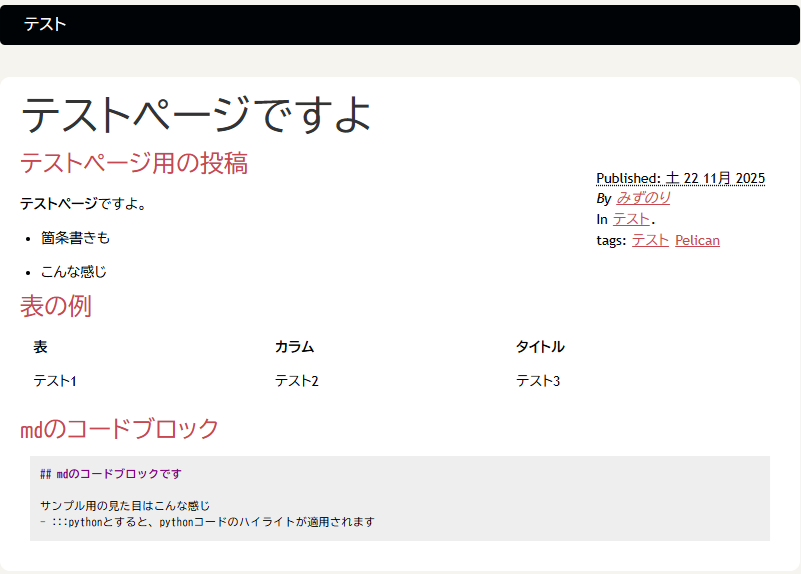Click code line サンプル用の見た目はこんな感じ
Viewport: 801px width, 574px height.
click(125, 506)
